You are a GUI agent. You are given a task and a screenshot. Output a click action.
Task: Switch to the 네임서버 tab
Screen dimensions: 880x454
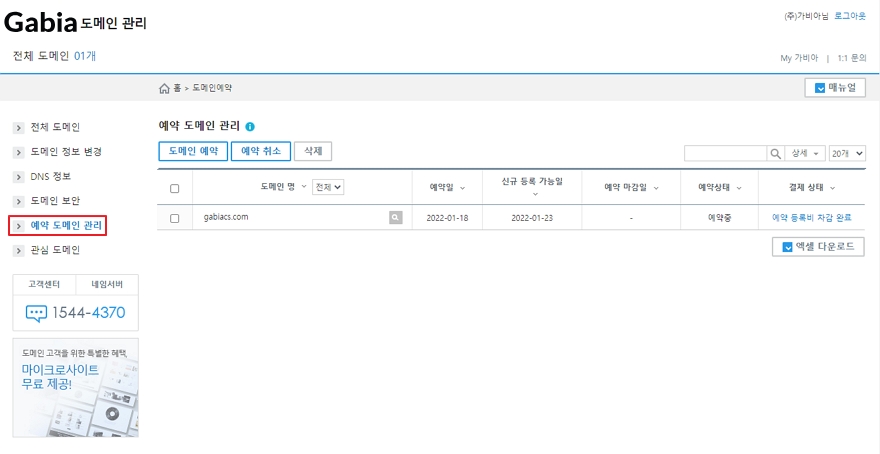106,285
